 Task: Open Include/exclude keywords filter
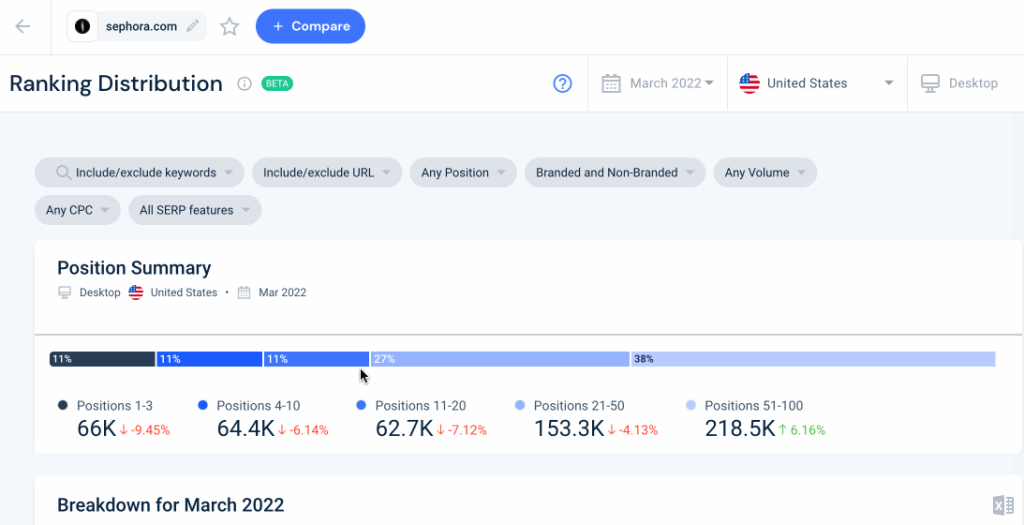(140, 173)
